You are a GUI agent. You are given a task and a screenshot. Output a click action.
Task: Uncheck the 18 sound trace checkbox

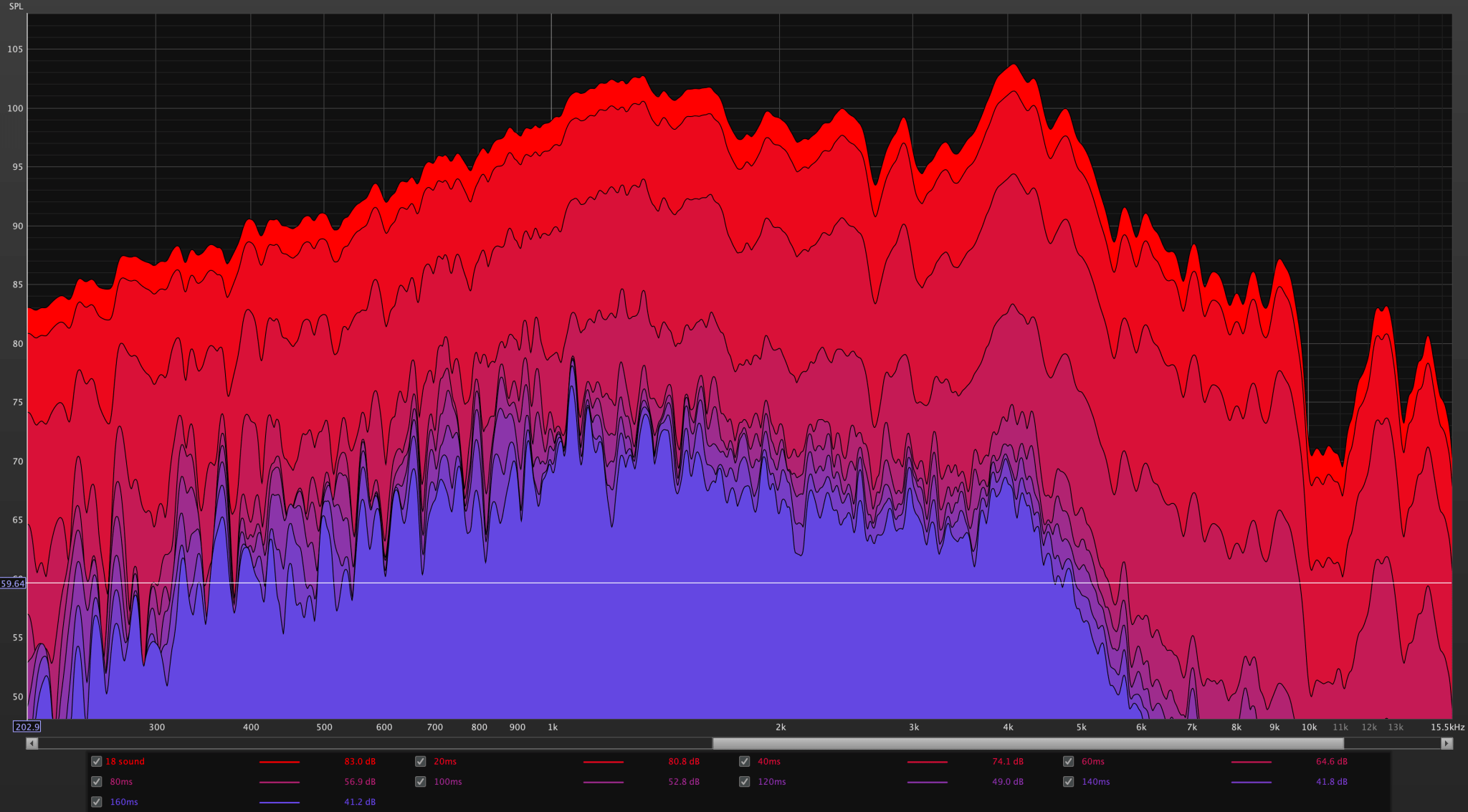coord(97,761)
